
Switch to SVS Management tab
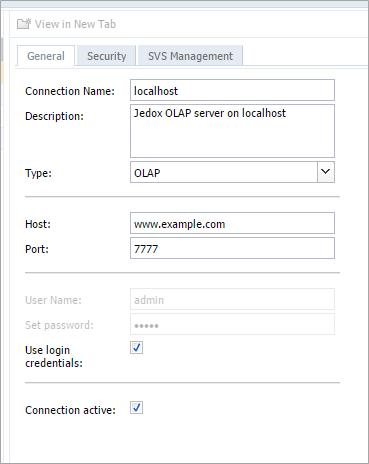click(x=190, y=56)
